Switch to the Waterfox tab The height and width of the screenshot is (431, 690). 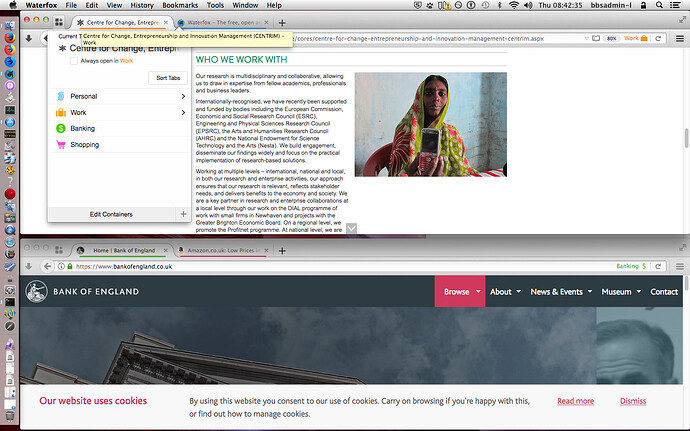(223, 22)
